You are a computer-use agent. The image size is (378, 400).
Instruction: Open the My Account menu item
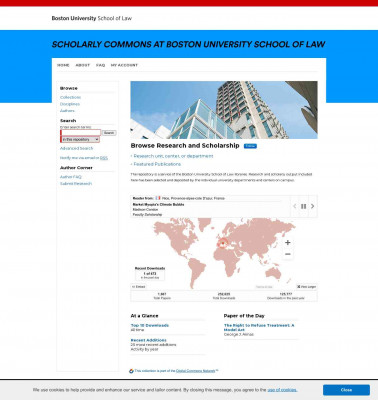point(124,65)
